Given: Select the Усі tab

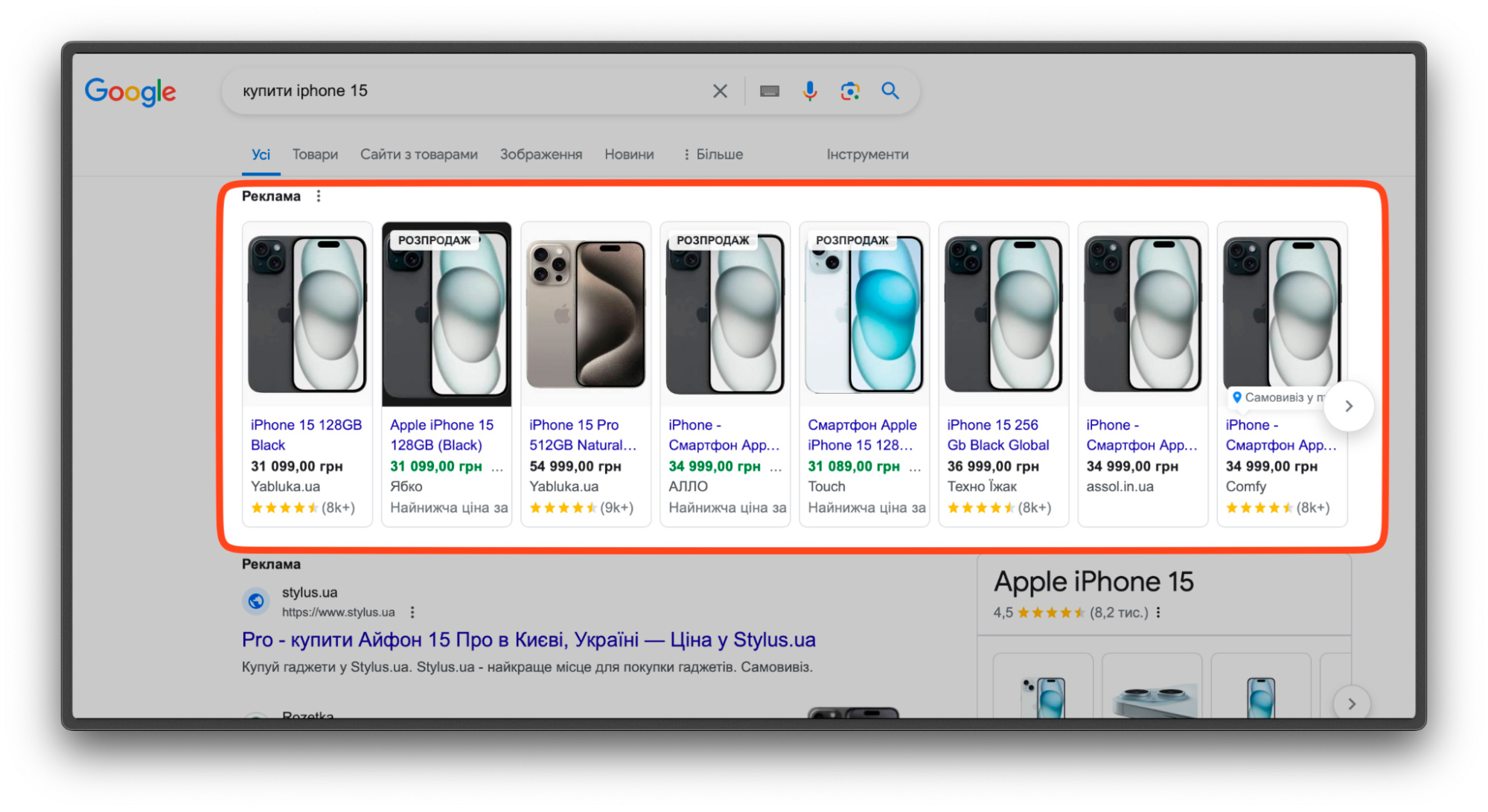Looking at the screenshot, I should click(x=261, y=154).
